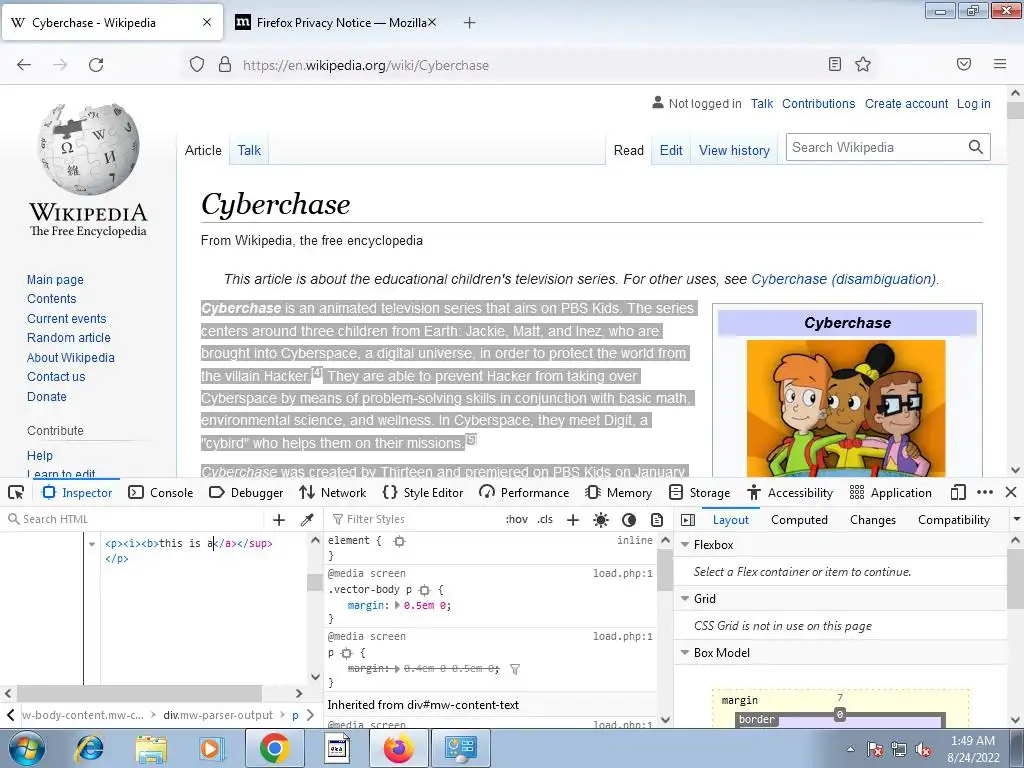Toggle light color scheme simulation
The height and width of the screenshot is (768, 1024).
point(601,519)
